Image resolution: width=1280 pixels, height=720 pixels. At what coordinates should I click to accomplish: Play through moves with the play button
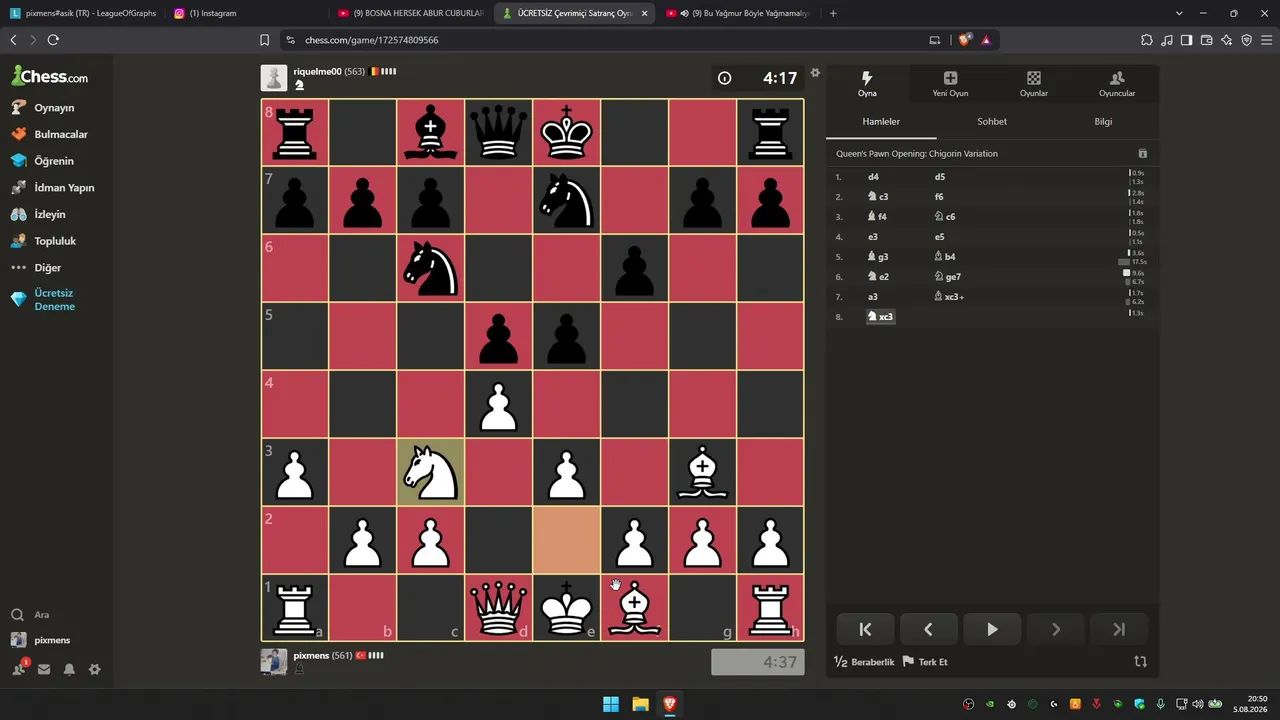[x=992, y=629]
